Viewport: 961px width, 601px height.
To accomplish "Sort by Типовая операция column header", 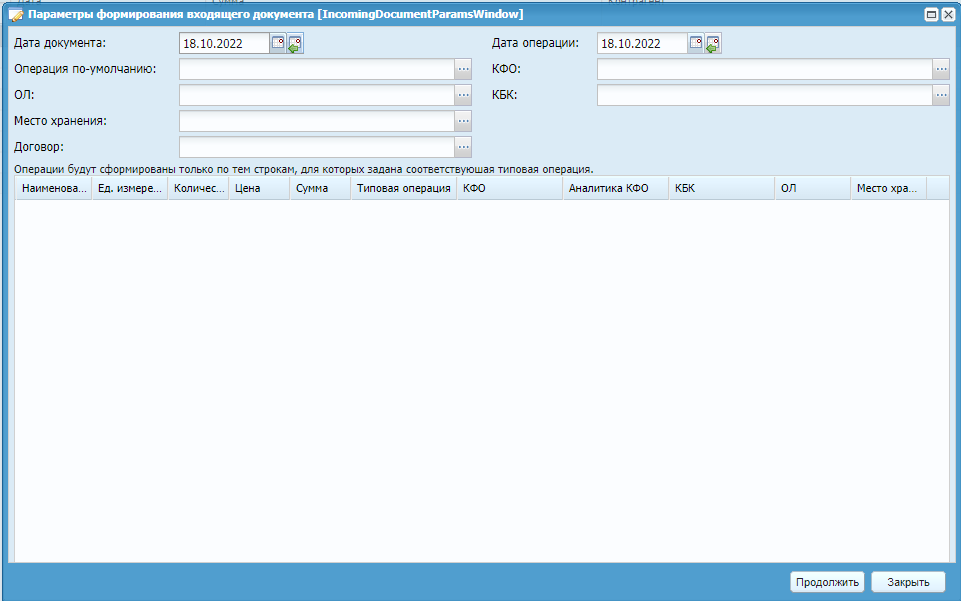I will click(404, 189).
